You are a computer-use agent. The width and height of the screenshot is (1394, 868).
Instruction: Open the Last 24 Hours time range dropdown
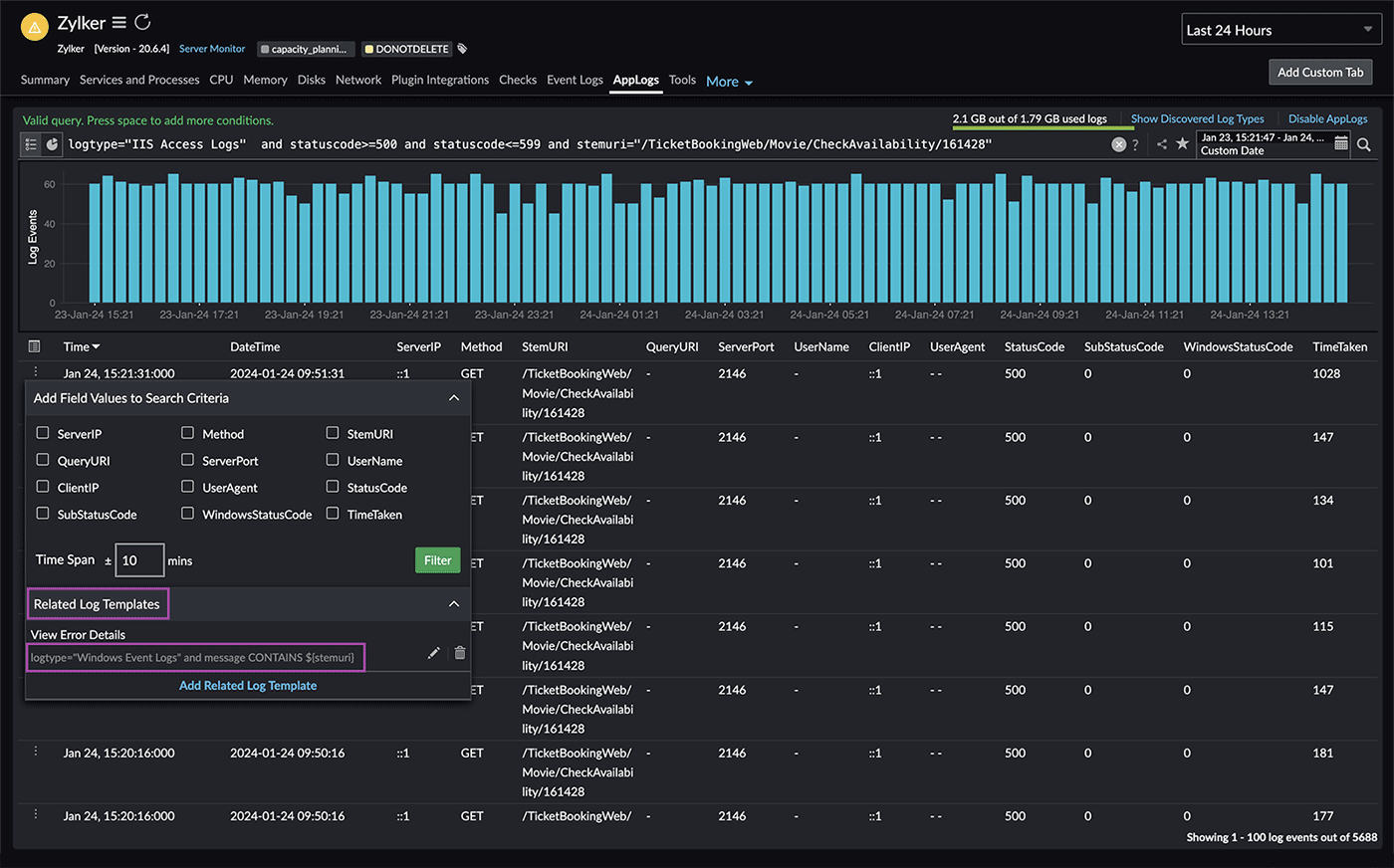click(x=1280, y=29)
